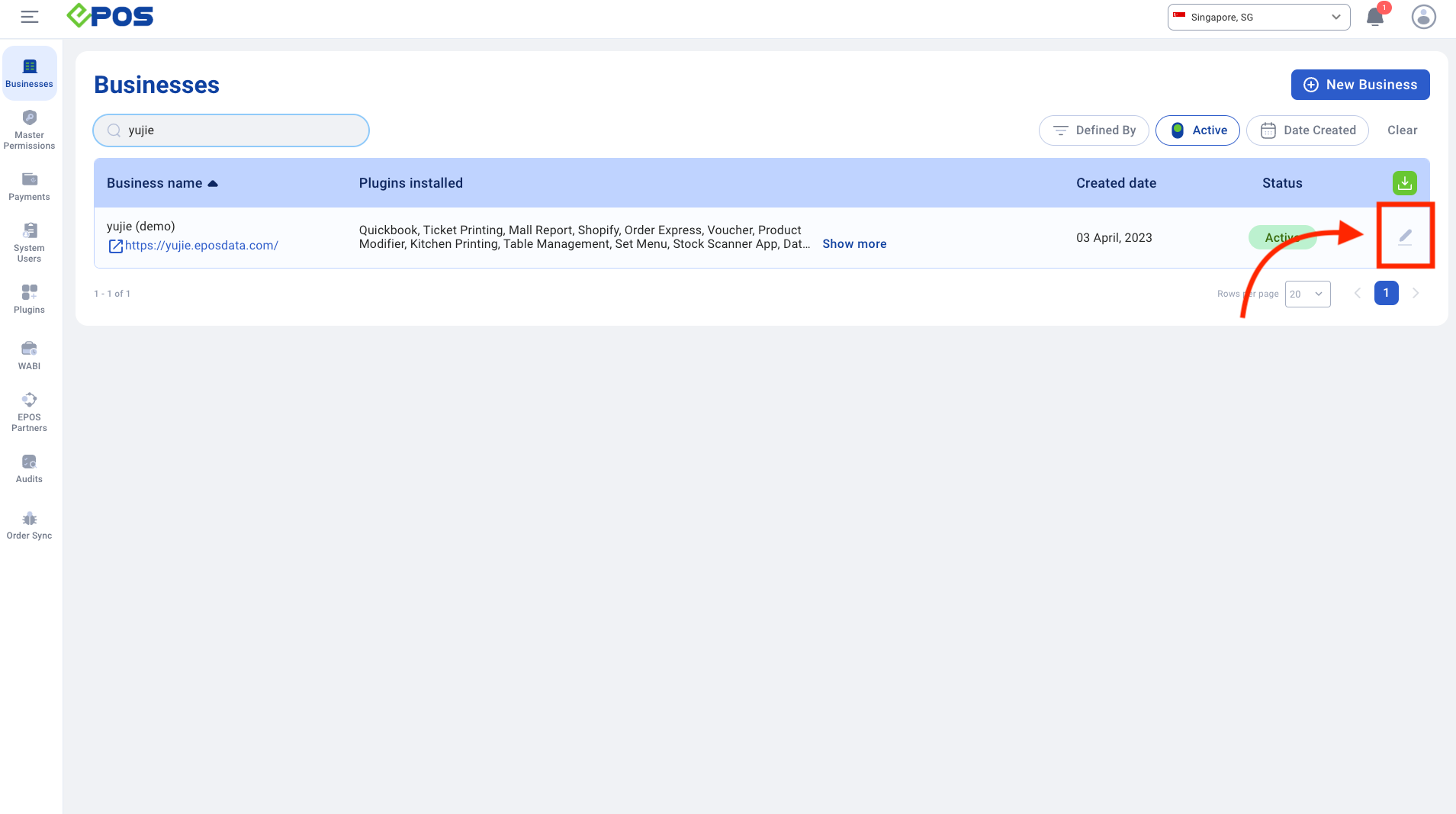Screen dimensions: 1456x814
Task: Edit yujie business with pencil icon
Action: coord(1405,237)
